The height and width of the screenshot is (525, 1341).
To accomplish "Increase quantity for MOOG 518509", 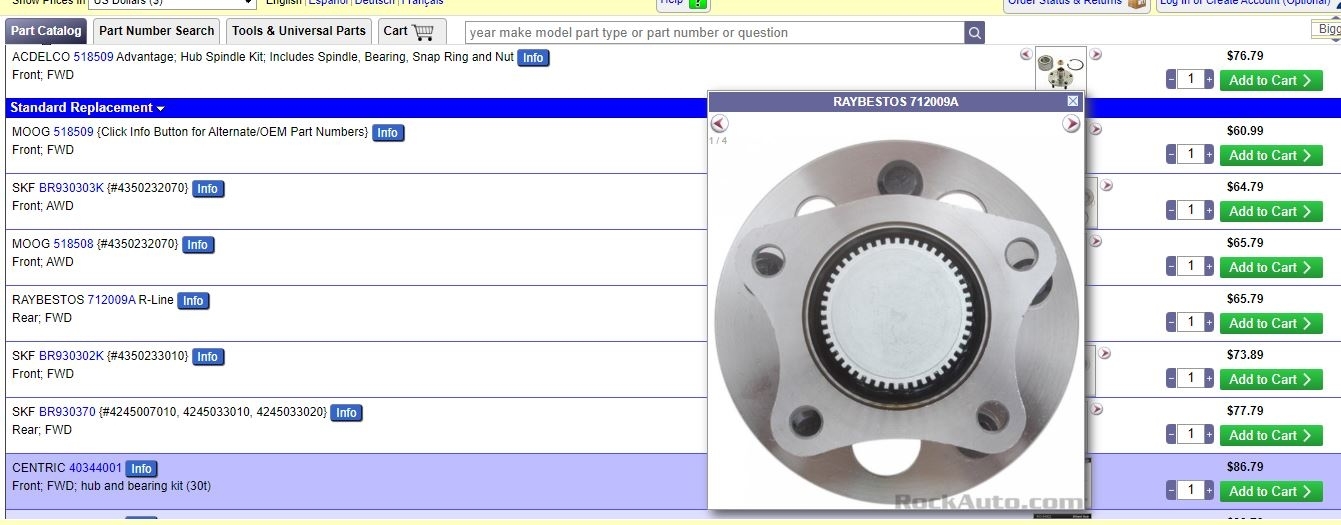I will pyautogui.click(x=1209, y=155).
